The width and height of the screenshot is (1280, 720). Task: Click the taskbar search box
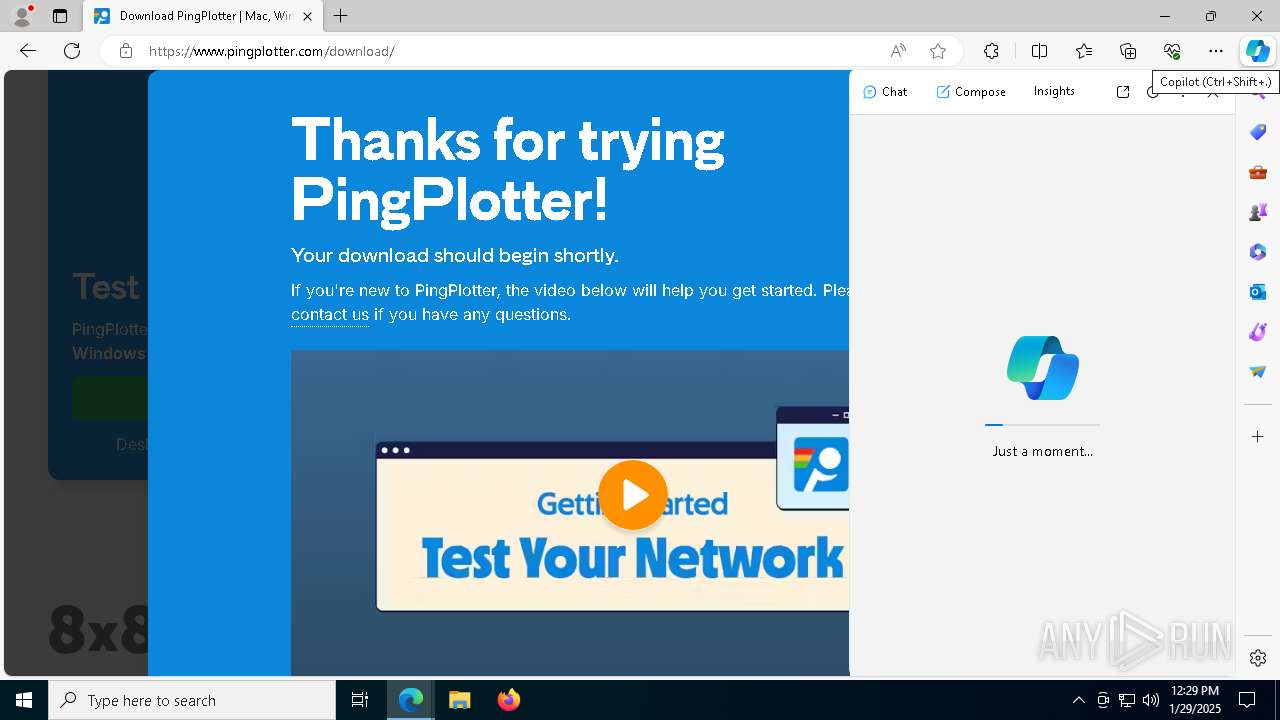[192, 700]
